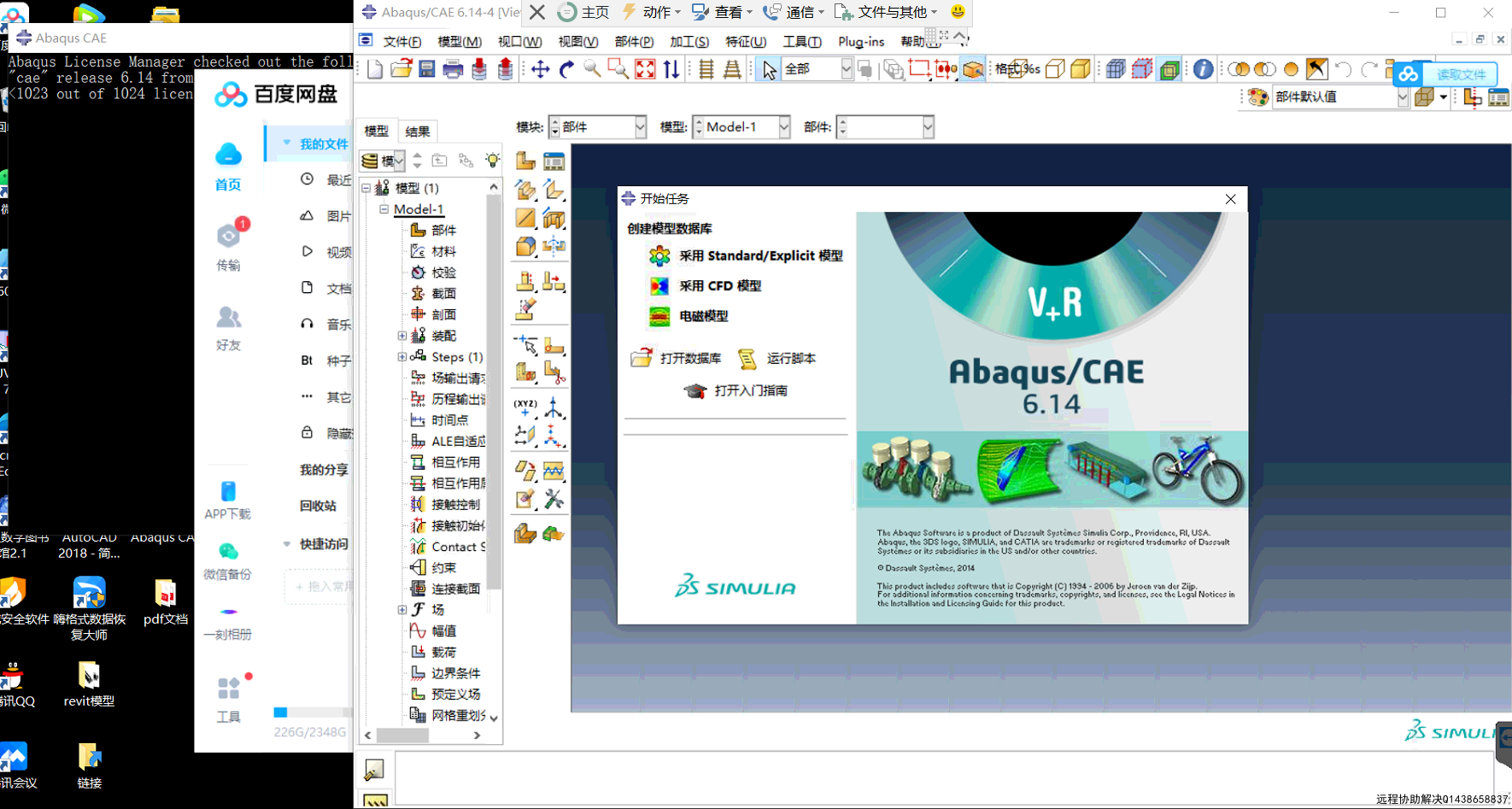Open Friends icon in Baidu Netdisk sidebar
Viewport: 1512px width, 809px height.
228,318
